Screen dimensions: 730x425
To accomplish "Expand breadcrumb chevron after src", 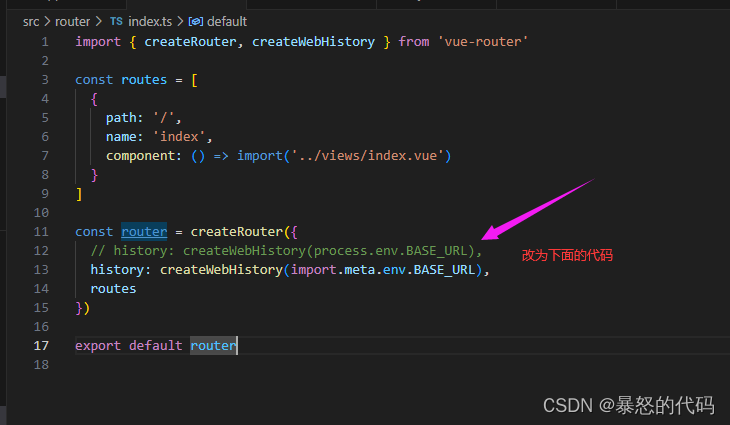I will click(x=47, y=21).
